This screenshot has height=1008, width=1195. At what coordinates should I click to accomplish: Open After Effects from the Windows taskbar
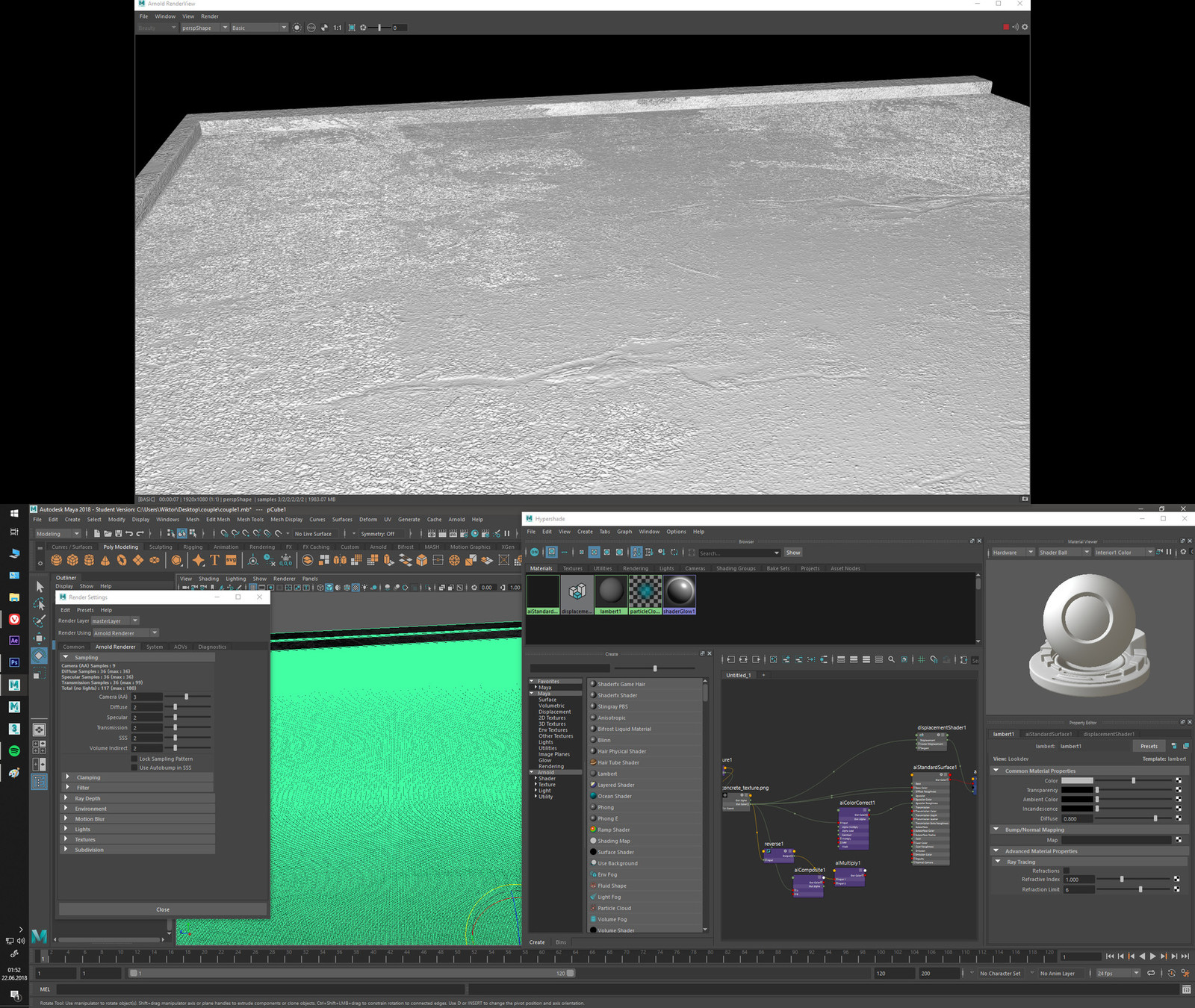tap(14, 641)
